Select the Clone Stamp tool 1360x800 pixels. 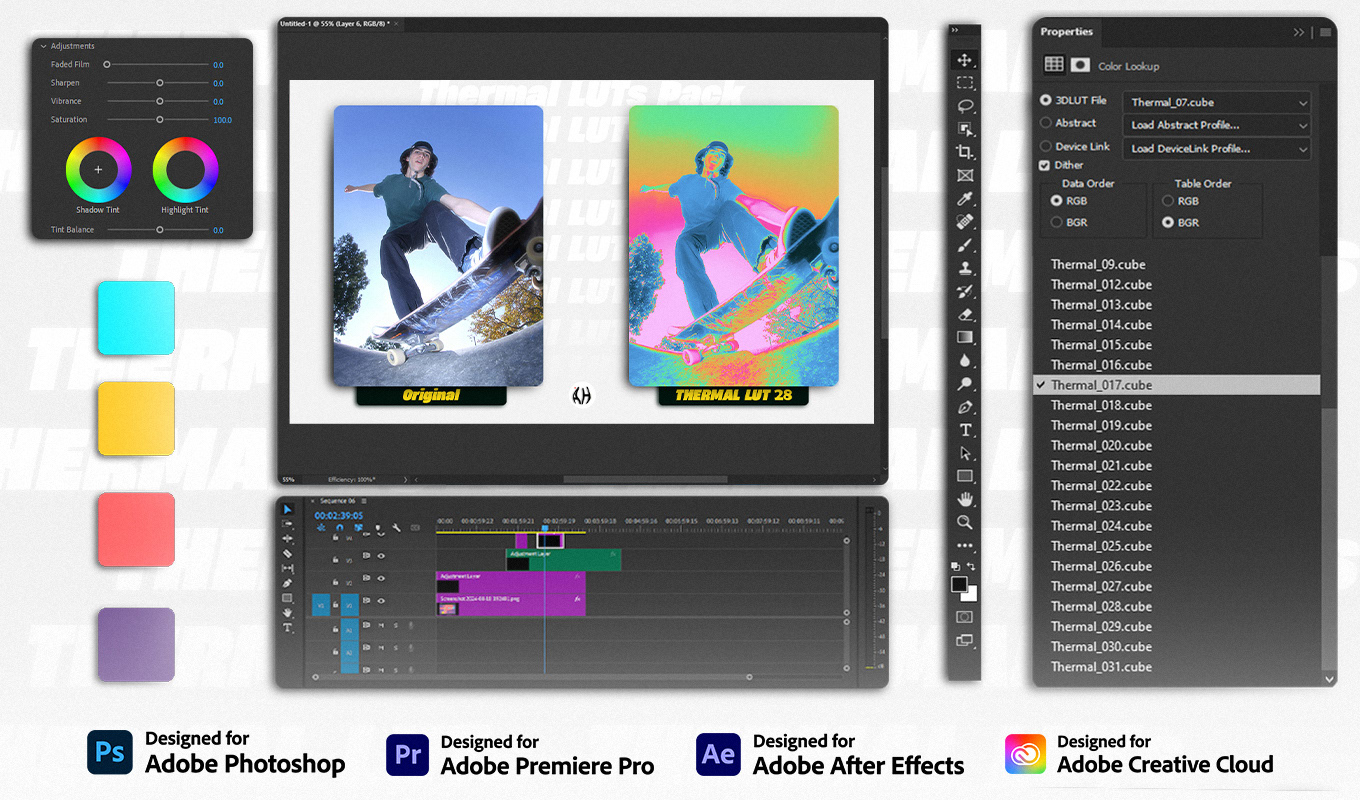(965, 268)
